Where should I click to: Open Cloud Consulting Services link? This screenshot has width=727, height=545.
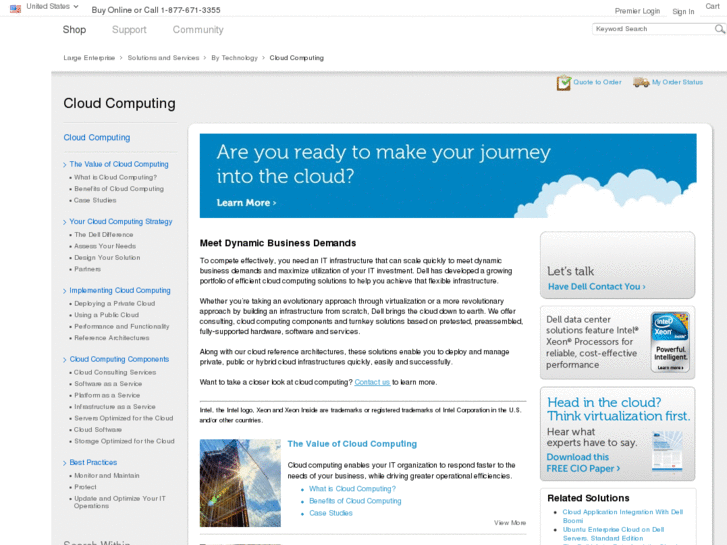click(115, 372)
